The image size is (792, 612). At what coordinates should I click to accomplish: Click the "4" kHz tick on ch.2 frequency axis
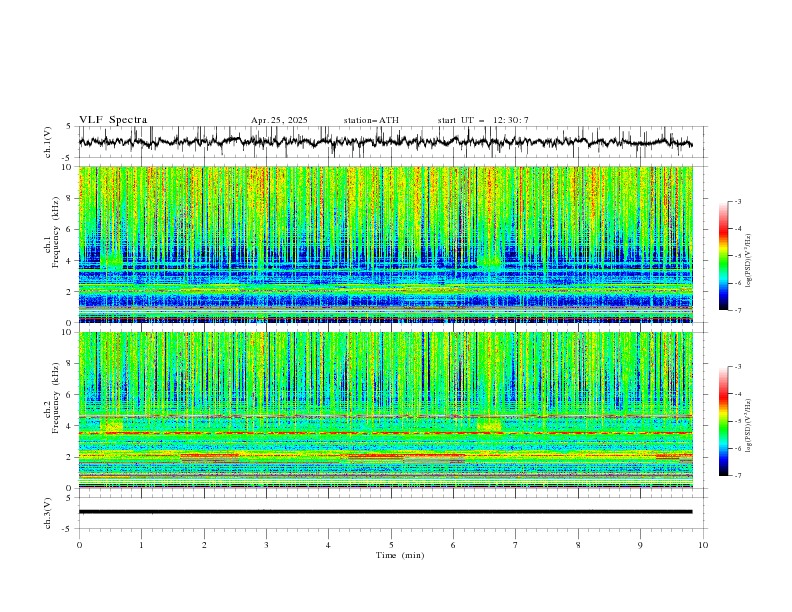(x=69, y=426)
